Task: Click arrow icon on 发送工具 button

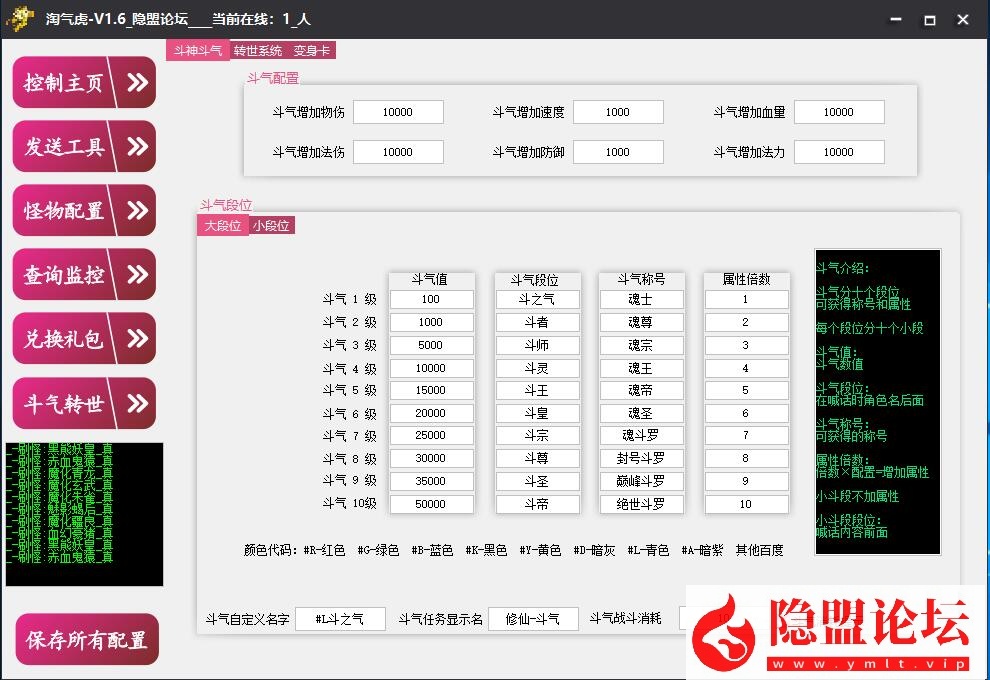Action: click(137, 146)
